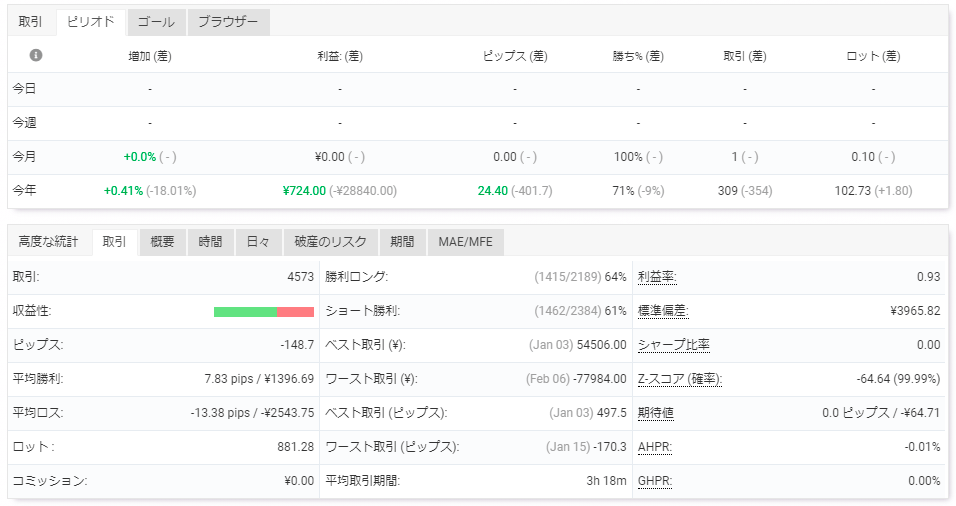Viewport: 956px width, 506px height.
Task: Click the green-red 収益性 bar
Action: pyautogui.click(x=264, y=312)
